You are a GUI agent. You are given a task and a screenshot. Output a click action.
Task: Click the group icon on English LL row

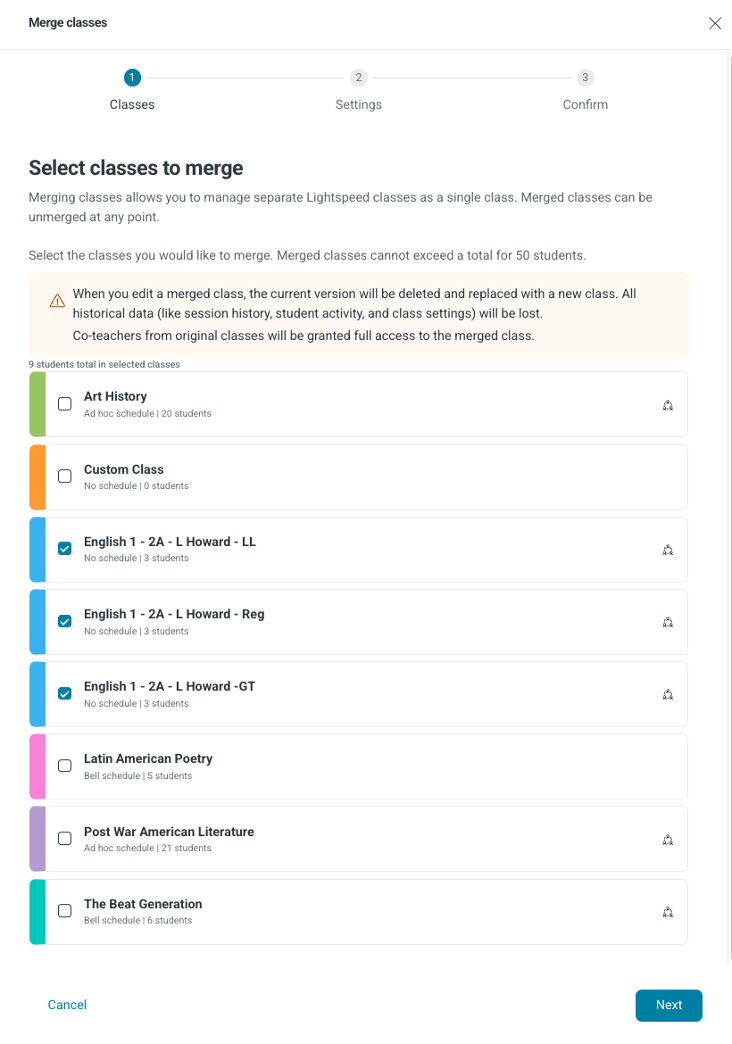point(667,550)
